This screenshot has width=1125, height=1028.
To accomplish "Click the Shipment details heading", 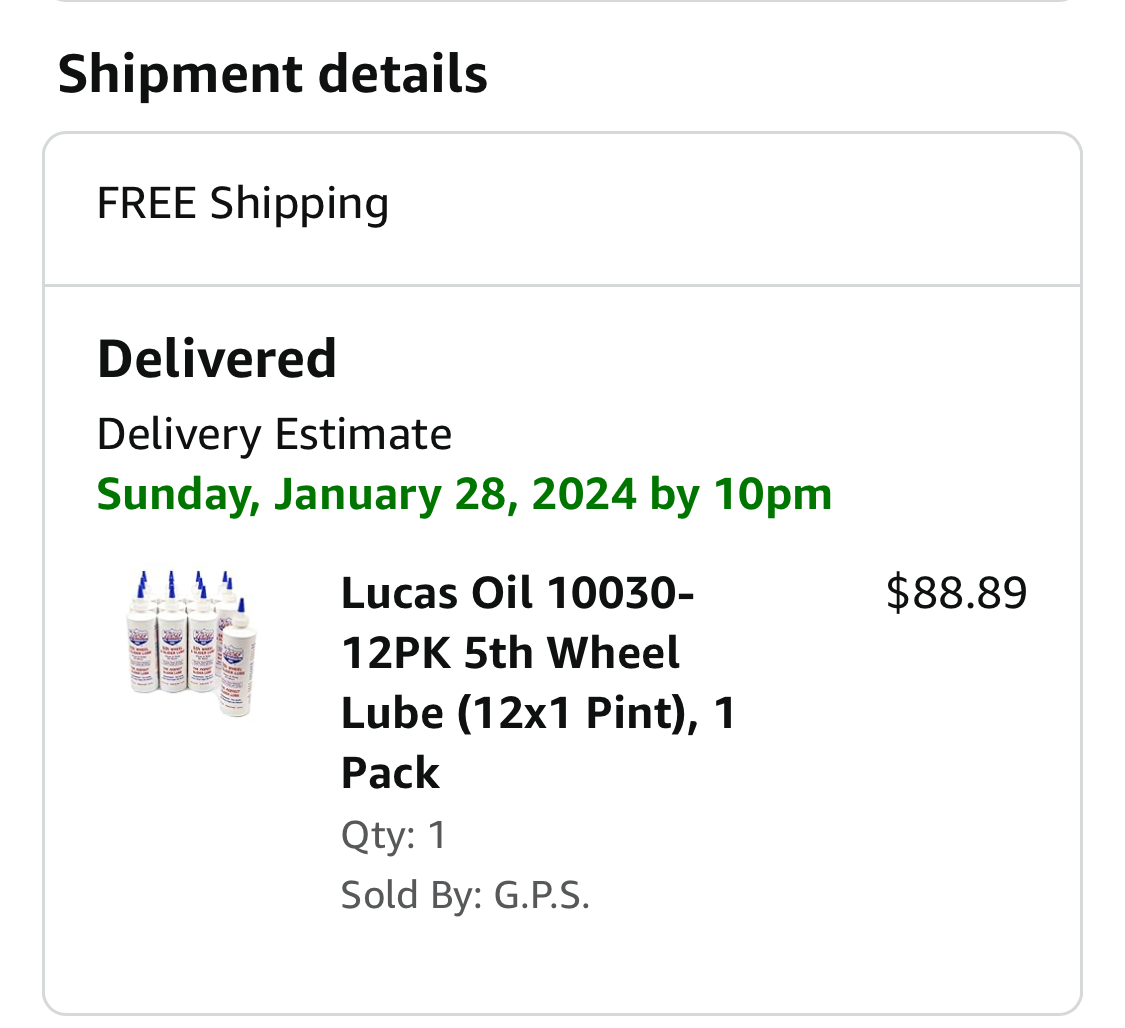I will click(x=272, y=74).
